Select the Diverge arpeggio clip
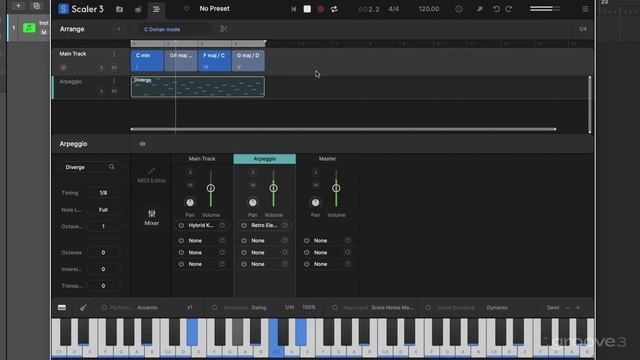The image size is (640, 360). 198,87
